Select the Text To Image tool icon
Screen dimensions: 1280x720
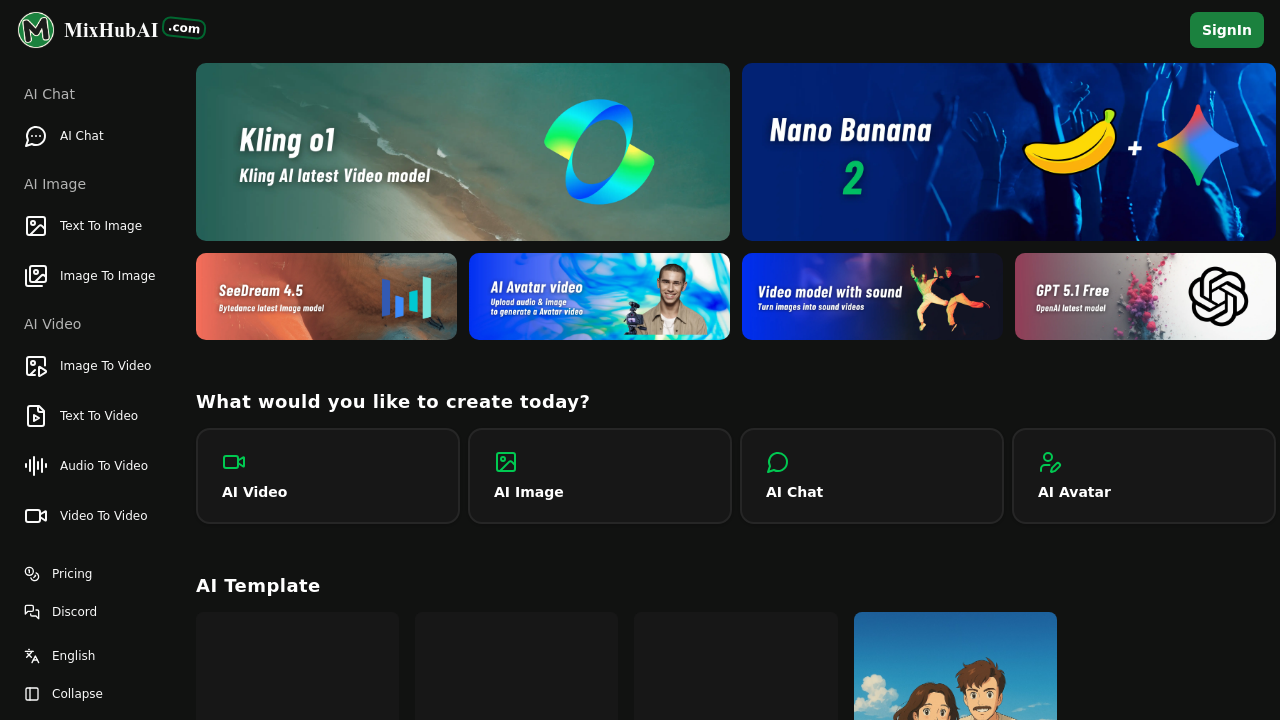36,226
